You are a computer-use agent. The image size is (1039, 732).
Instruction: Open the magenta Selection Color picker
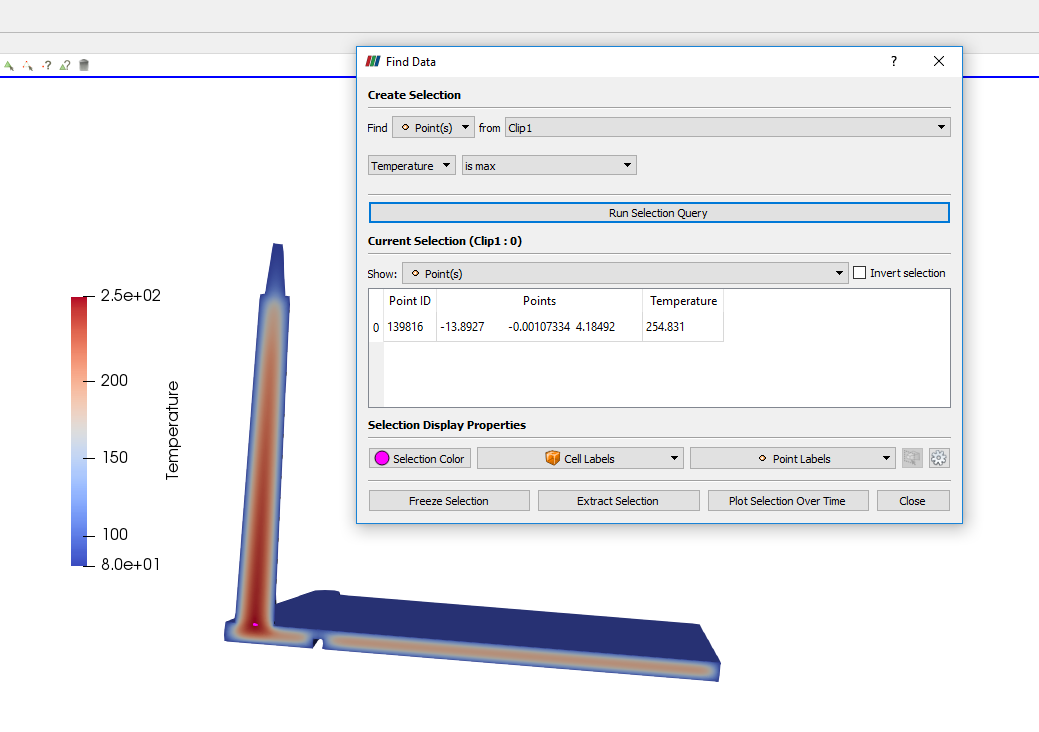[x=419, y=458]
